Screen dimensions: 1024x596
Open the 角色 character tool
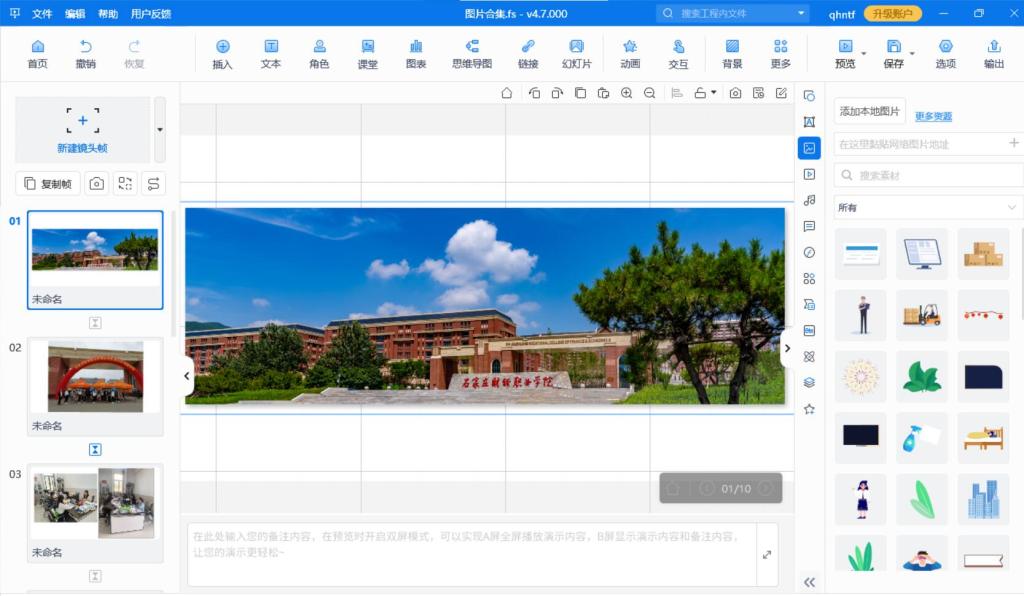tap(319, 54)
